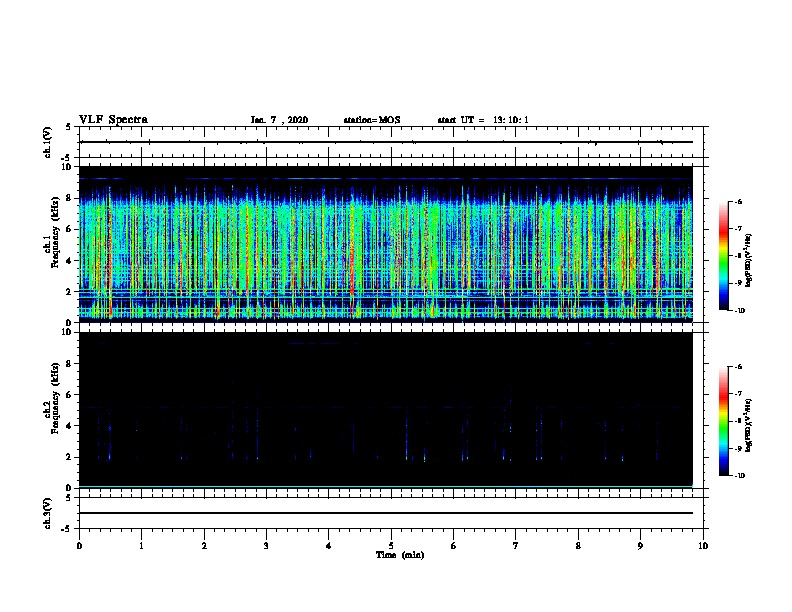Viewport: 792px width, 612px height.
Task: Click the "VLF Spectra" plot title
Action: click(113, 120)
